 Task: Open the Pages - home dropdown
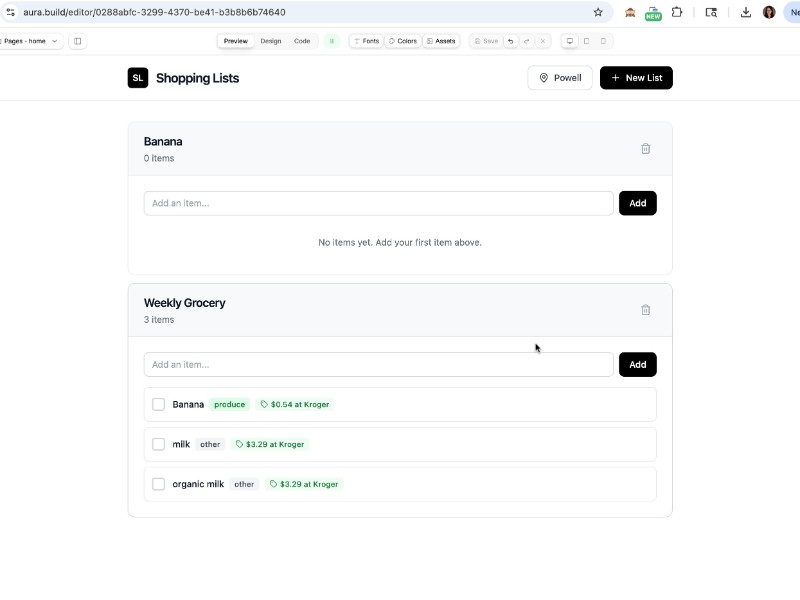pos(31,41)
